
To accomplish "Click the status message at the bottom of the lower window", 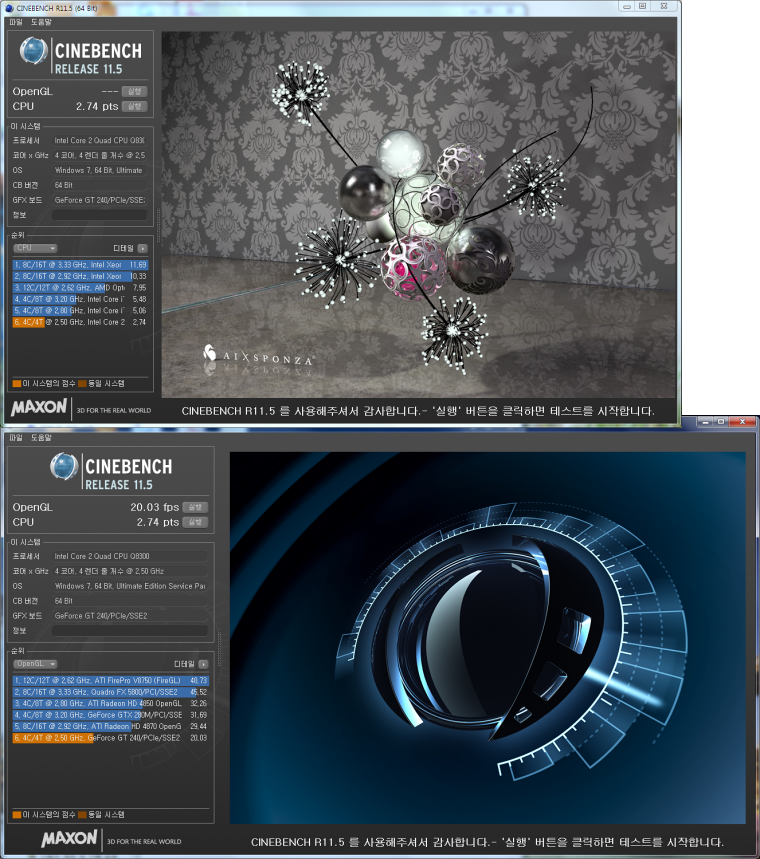I will tap(487, 842).
